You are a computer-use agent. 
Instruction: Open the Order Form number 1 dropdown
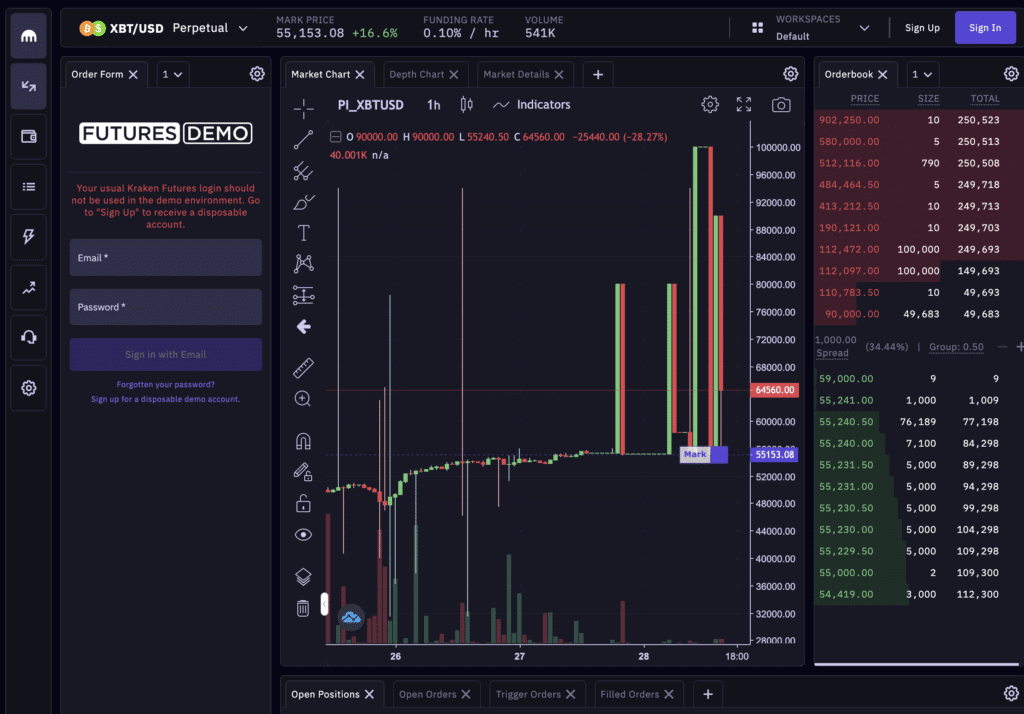click(x=172, y=74)
